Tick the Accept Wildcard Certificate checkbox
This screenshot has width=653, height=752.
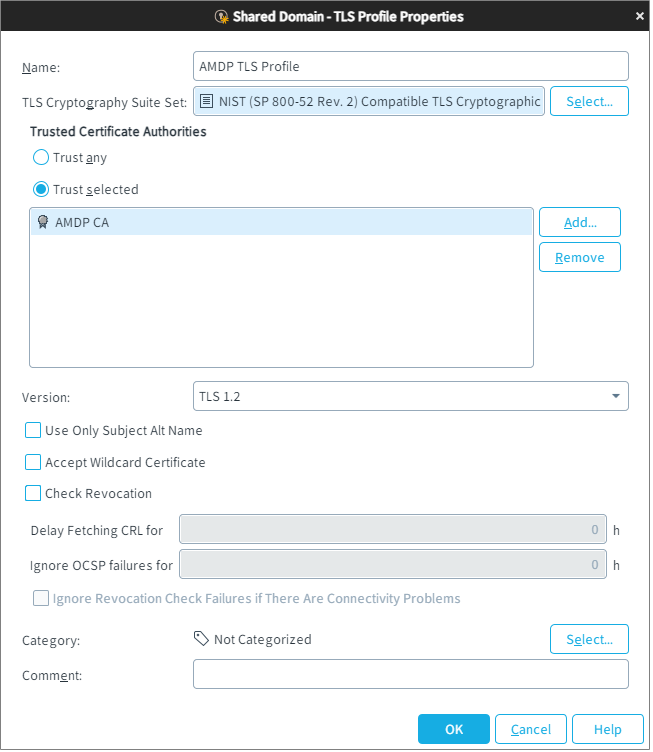click(34, 463)
